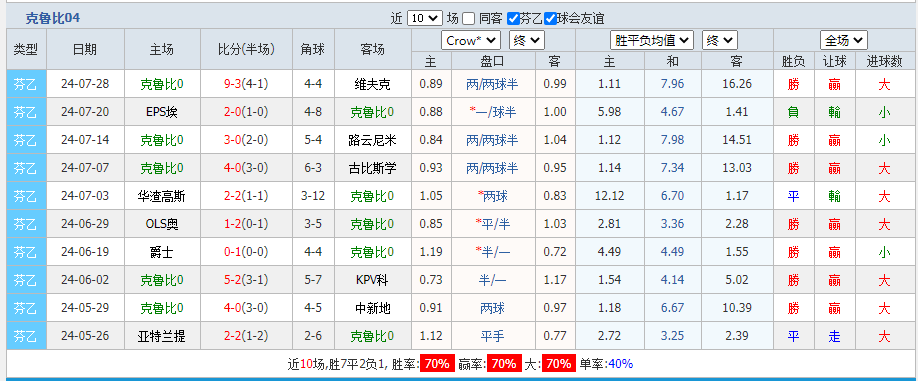Viewport: 918px width, 381px height.
Task: Click handicap *一/球半 on 24-07-20
Action: pyautogui.click(x=492, y=112)
